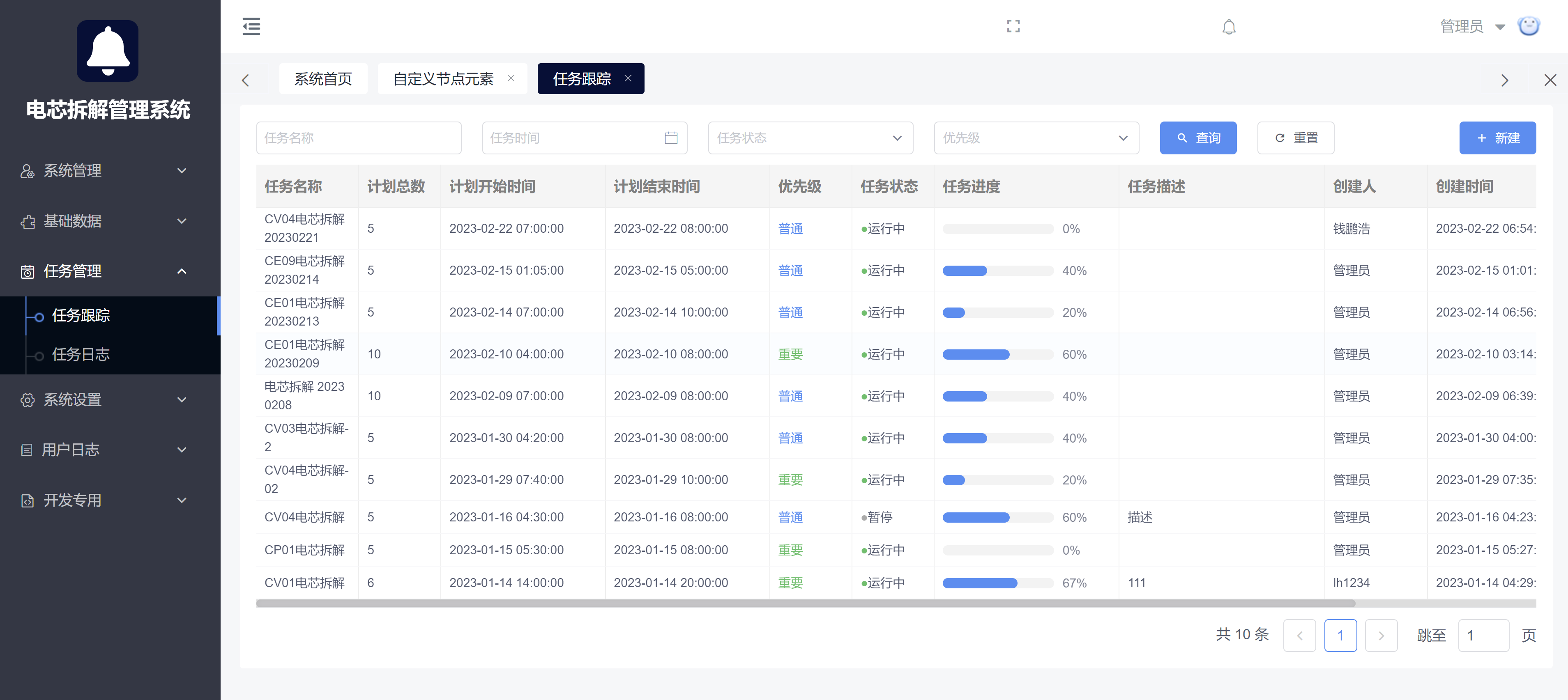Click the 任务时间 date field
The width and height of the screenshot is (1568, 700).
[584, 138]
